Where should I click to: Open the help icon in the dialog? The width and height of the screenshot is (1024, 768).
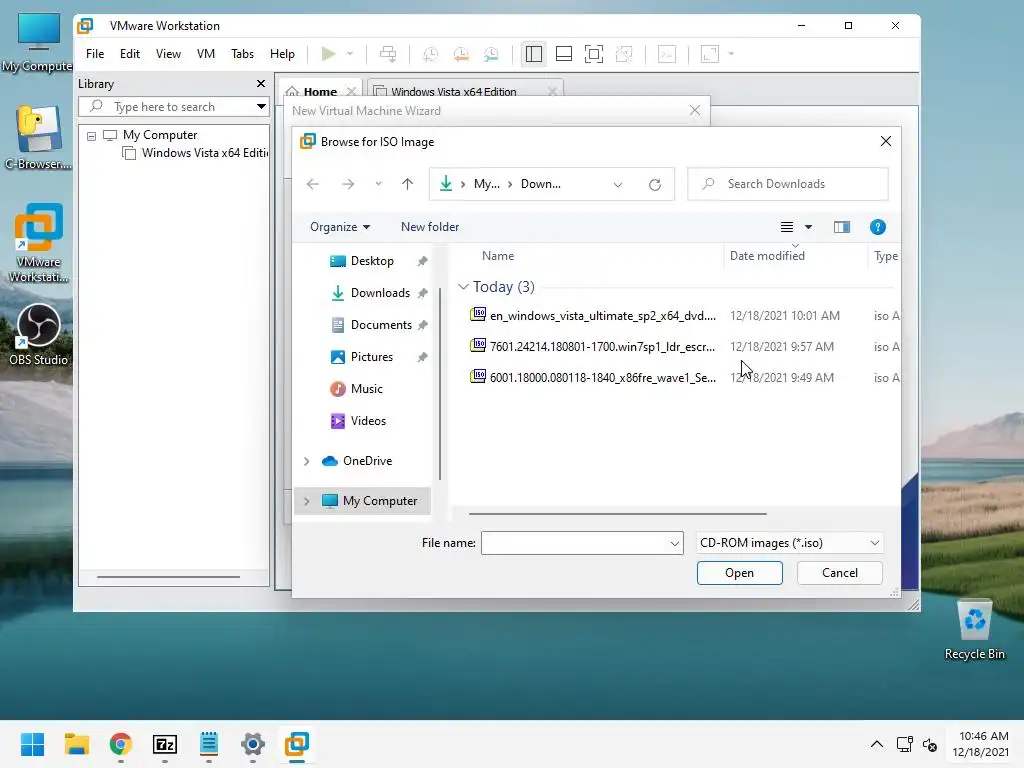878,227
